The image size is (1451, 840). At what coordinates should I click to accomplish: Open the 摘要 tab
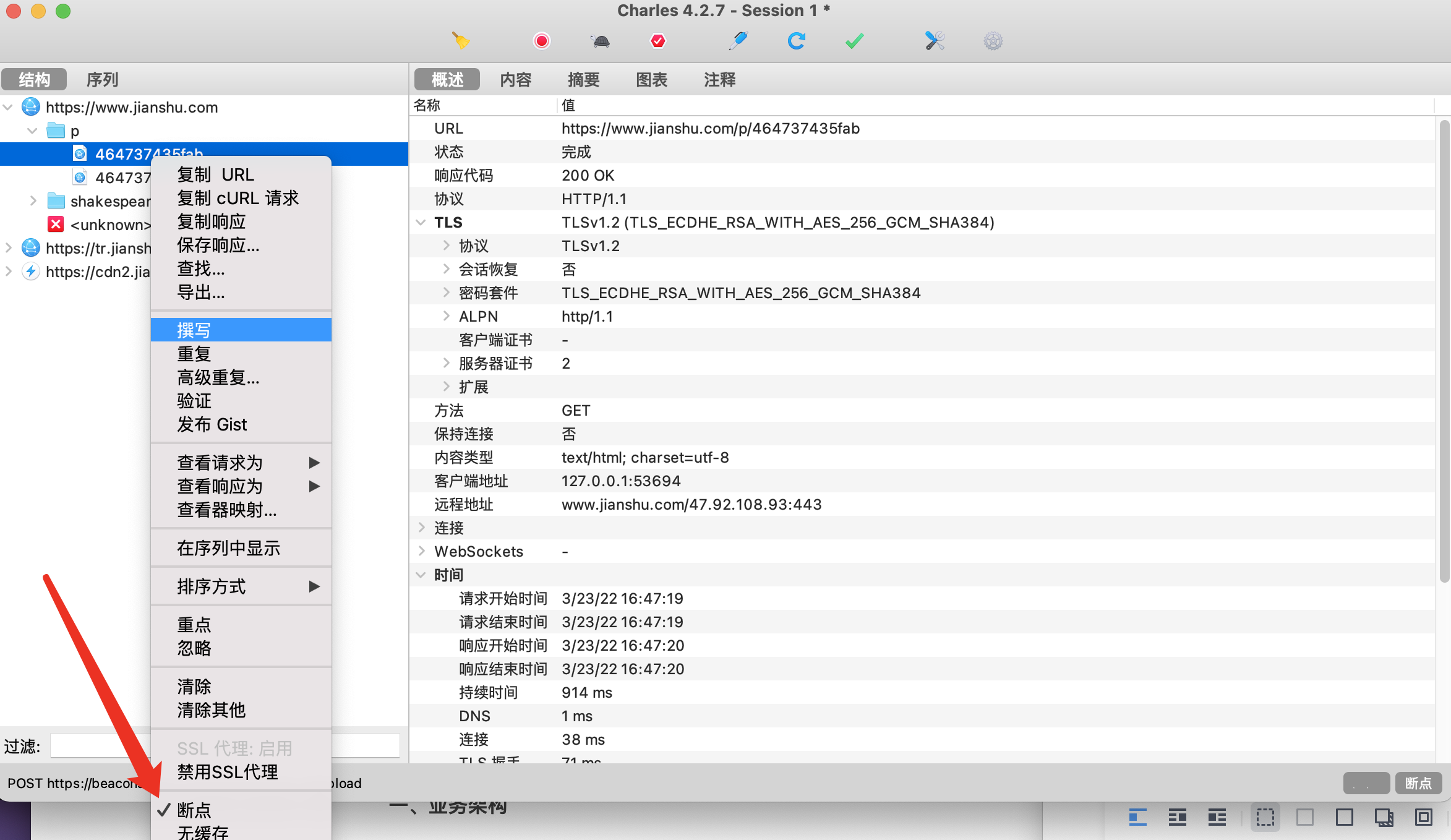click(x=583, y=79)
